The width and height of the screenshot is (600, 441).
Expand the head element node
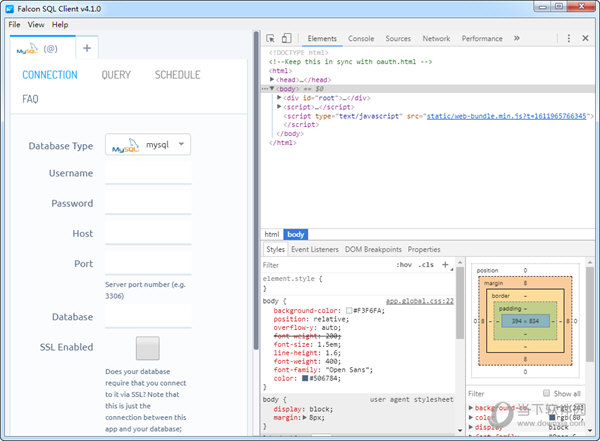point(272,80)
